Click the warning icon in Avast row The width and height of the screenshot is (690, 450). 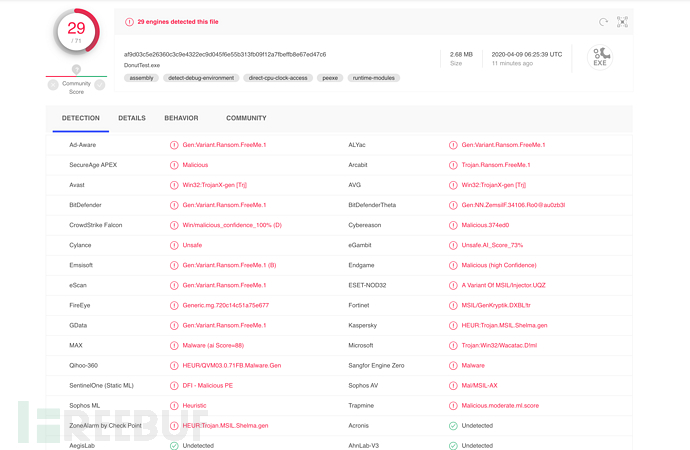pos(174,185)
